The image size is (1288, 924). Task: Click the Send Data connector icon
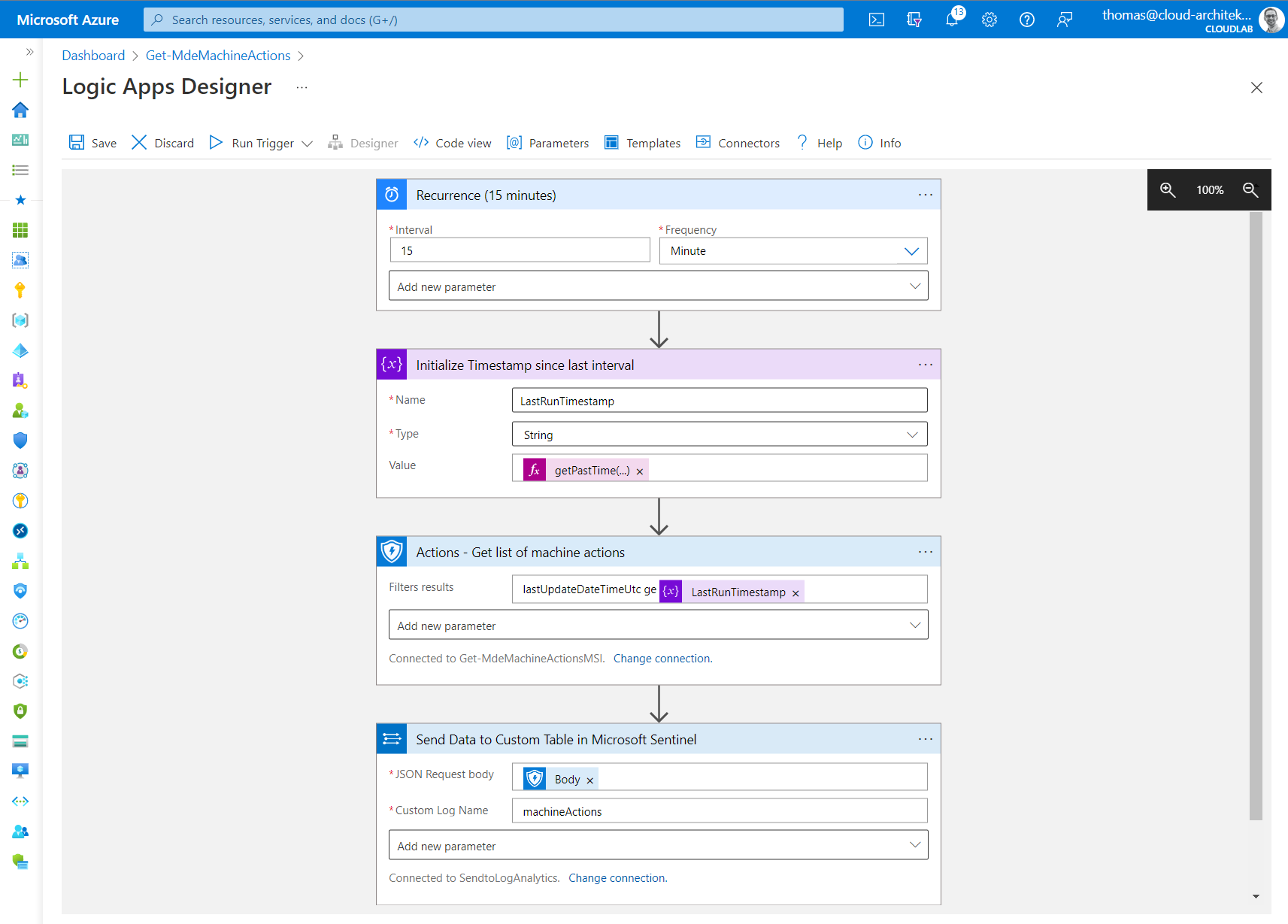(392, 739)
